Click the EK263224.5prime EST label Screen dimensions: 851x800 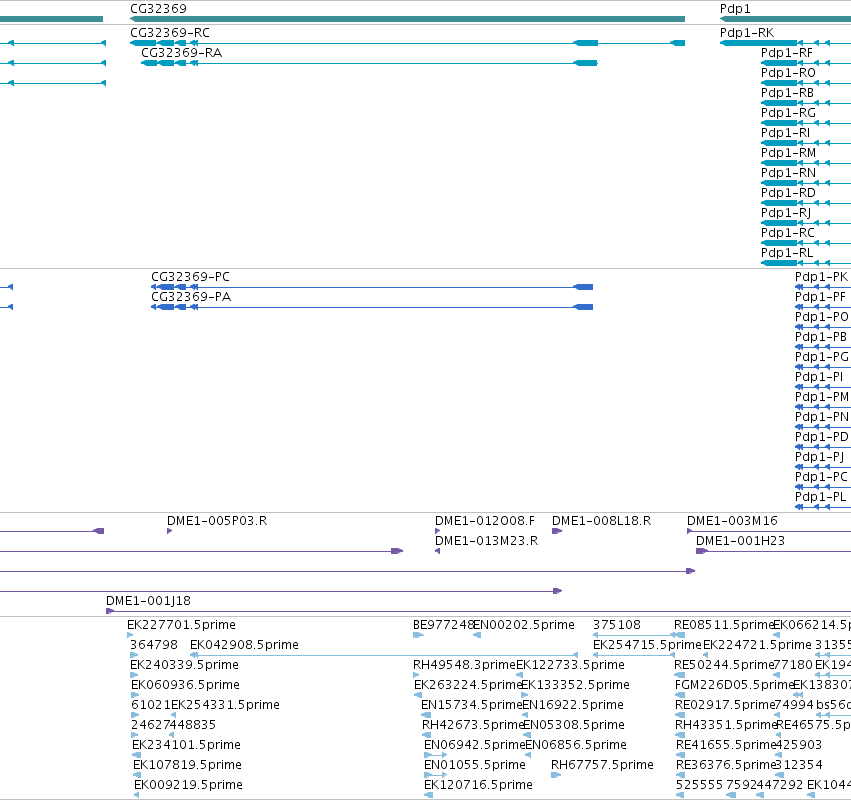[468, 685]
